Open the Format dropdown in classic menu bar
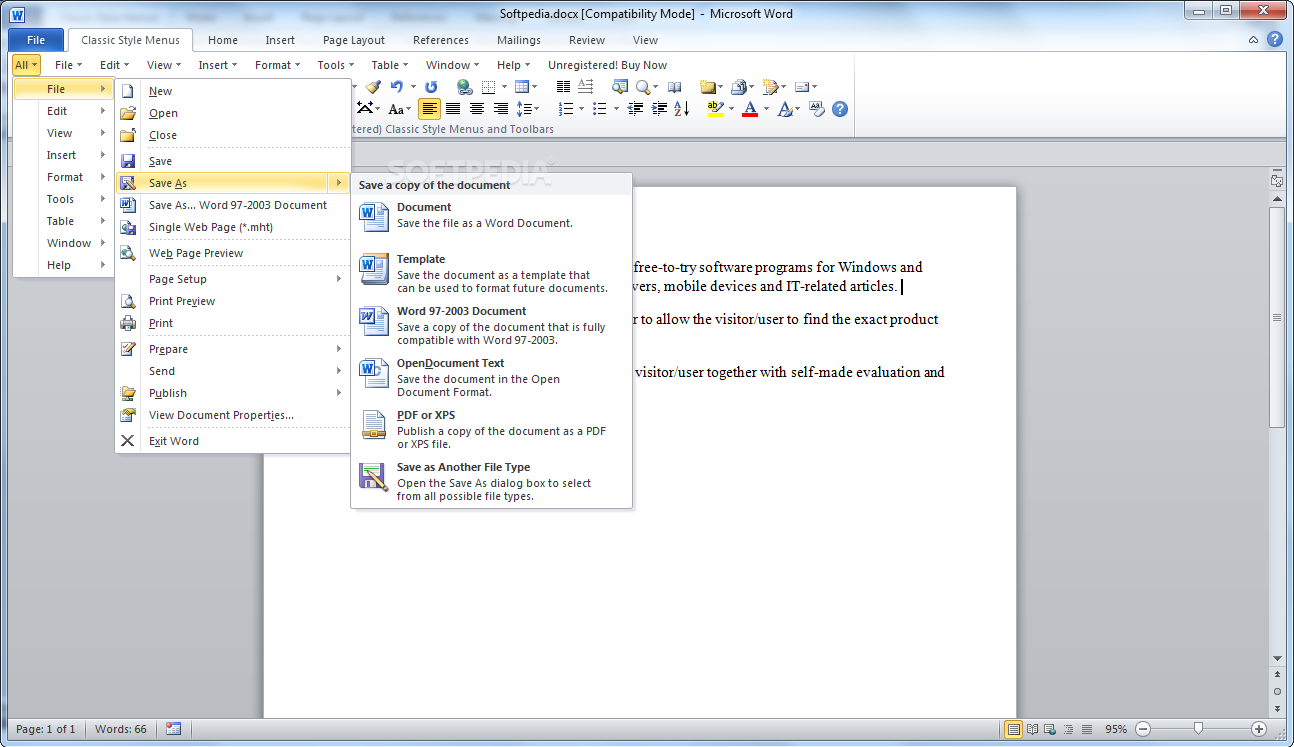1294x747 pixels. (x=277, y=65)
